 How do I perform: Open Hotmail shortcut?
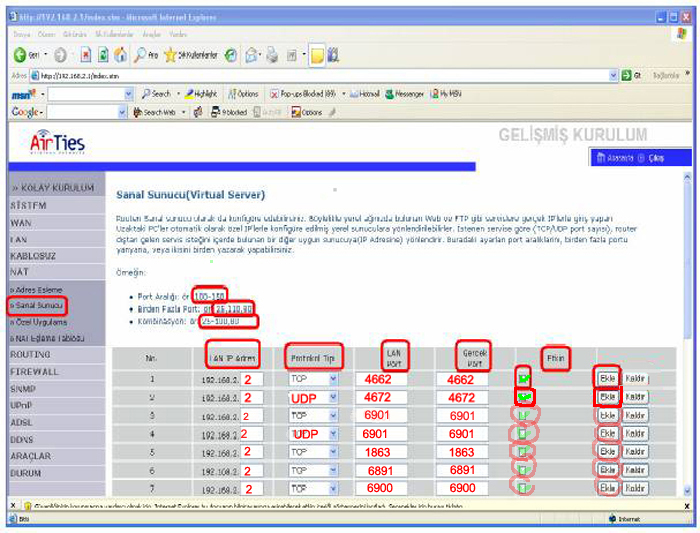[x=365, y=94]
